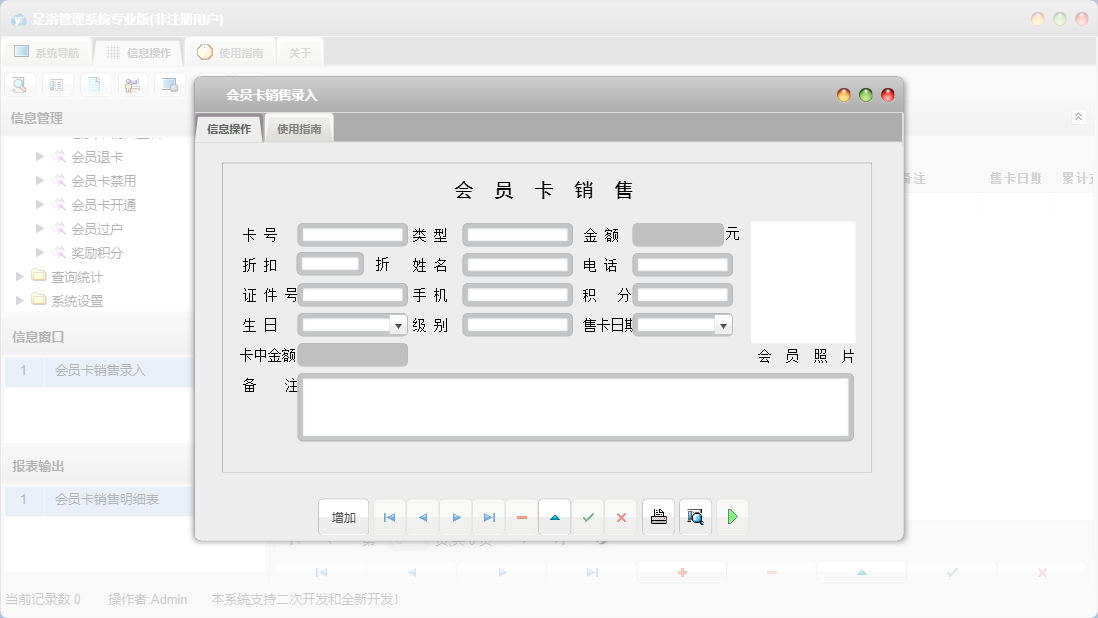
Task: Click the printer icon
Action: pyautogui.click(x=658, y=517)
